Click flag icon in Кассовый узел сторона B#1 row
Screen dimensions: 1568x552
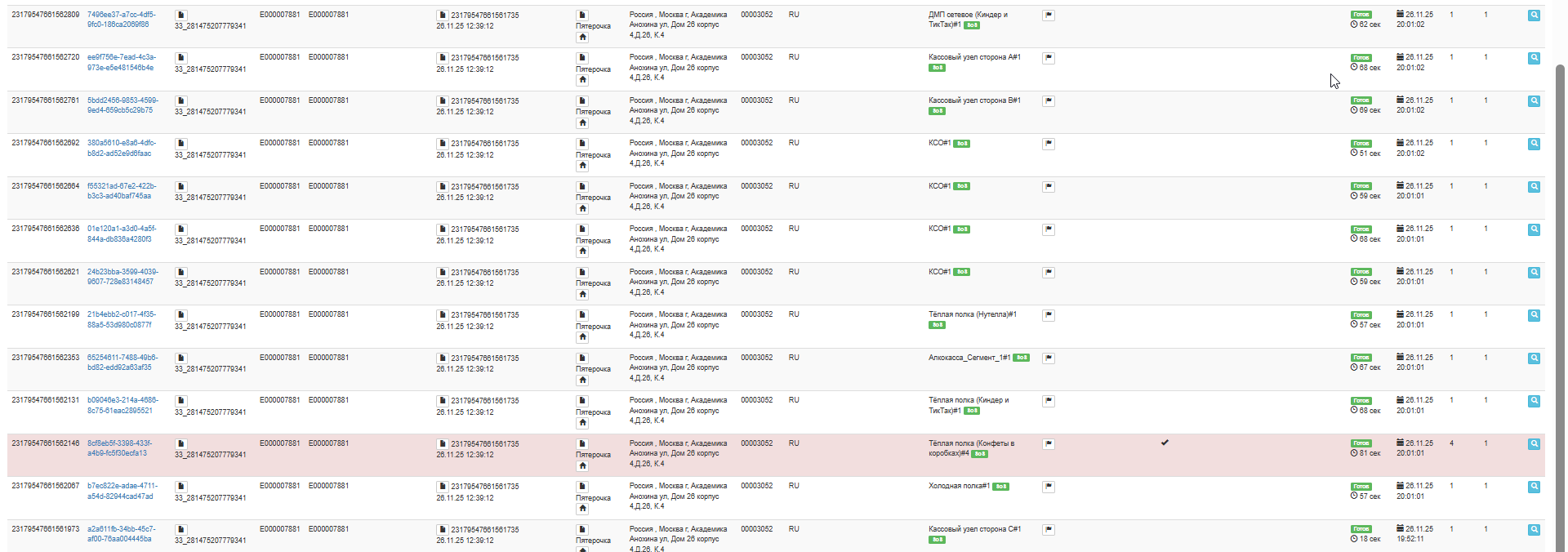pyautogui.click(x=1049, y=101)
